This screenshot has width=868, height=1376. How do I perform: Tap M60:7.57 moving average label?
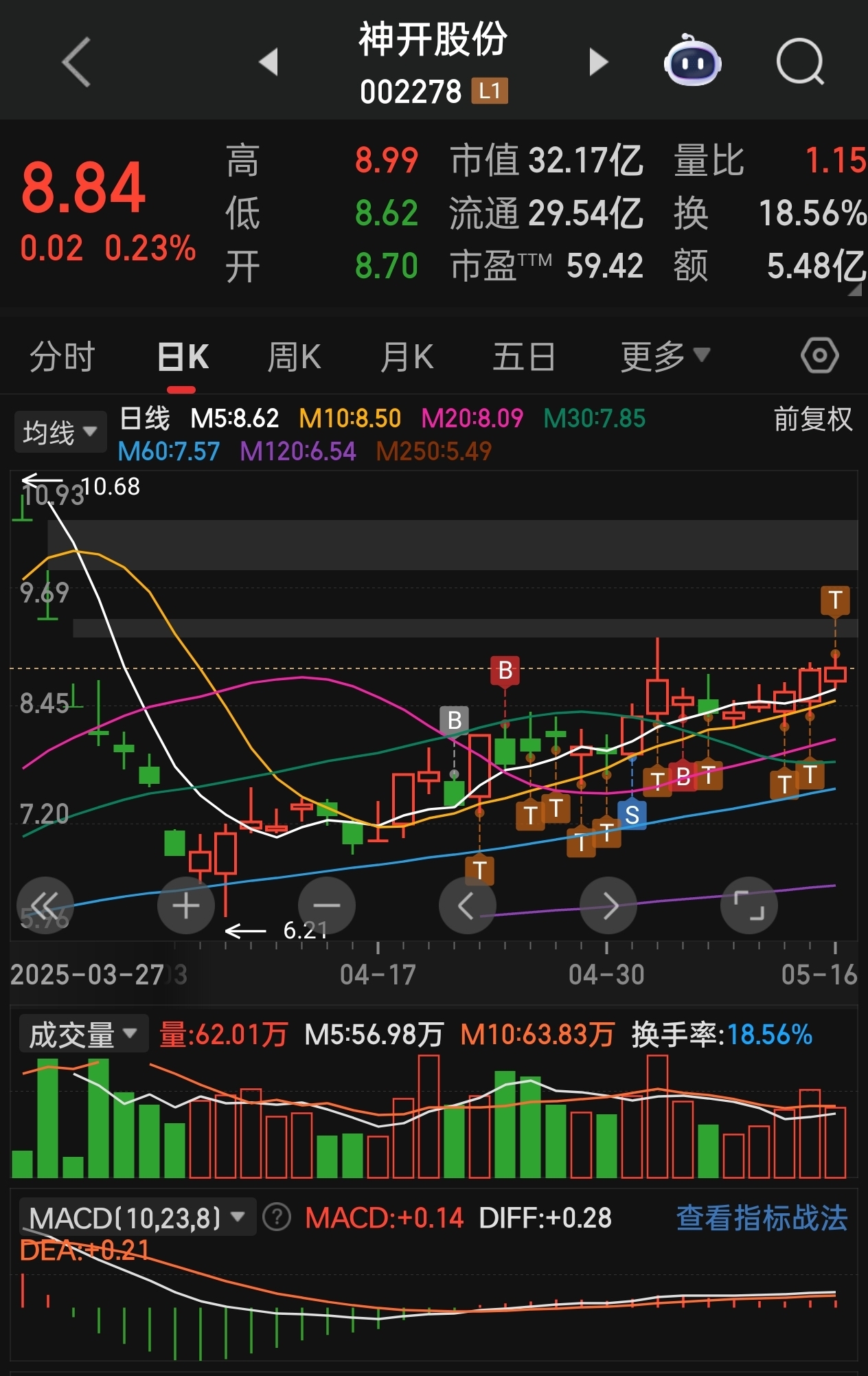[x=169, y=451]
